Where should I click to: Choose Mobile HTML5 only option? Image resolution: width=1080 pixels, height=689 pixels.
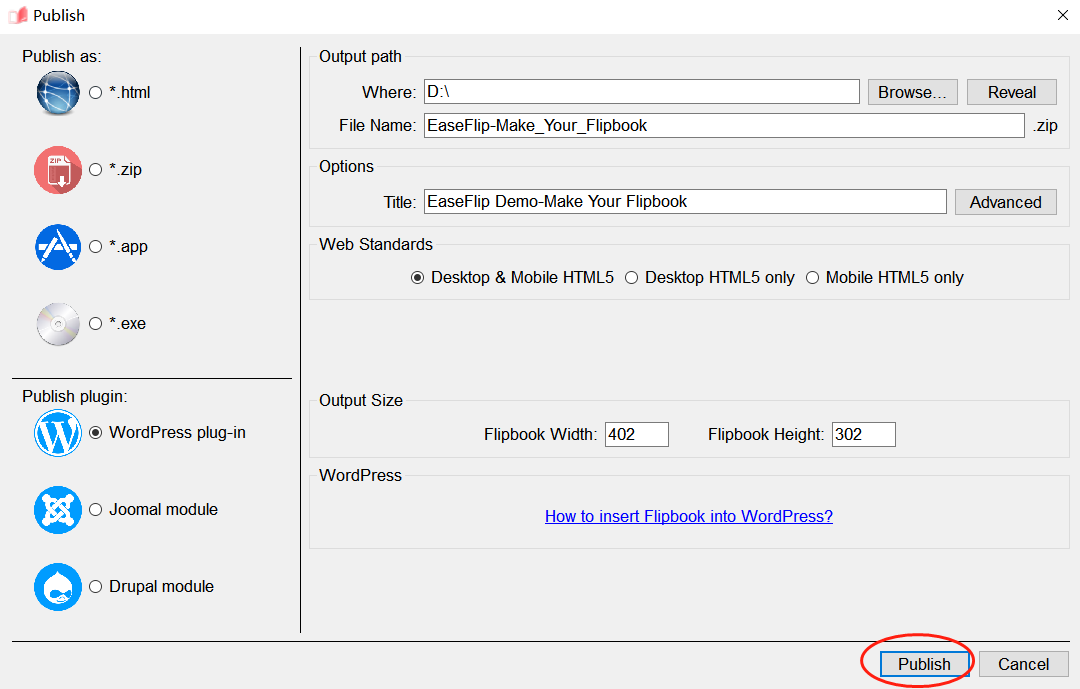(813, 278)
